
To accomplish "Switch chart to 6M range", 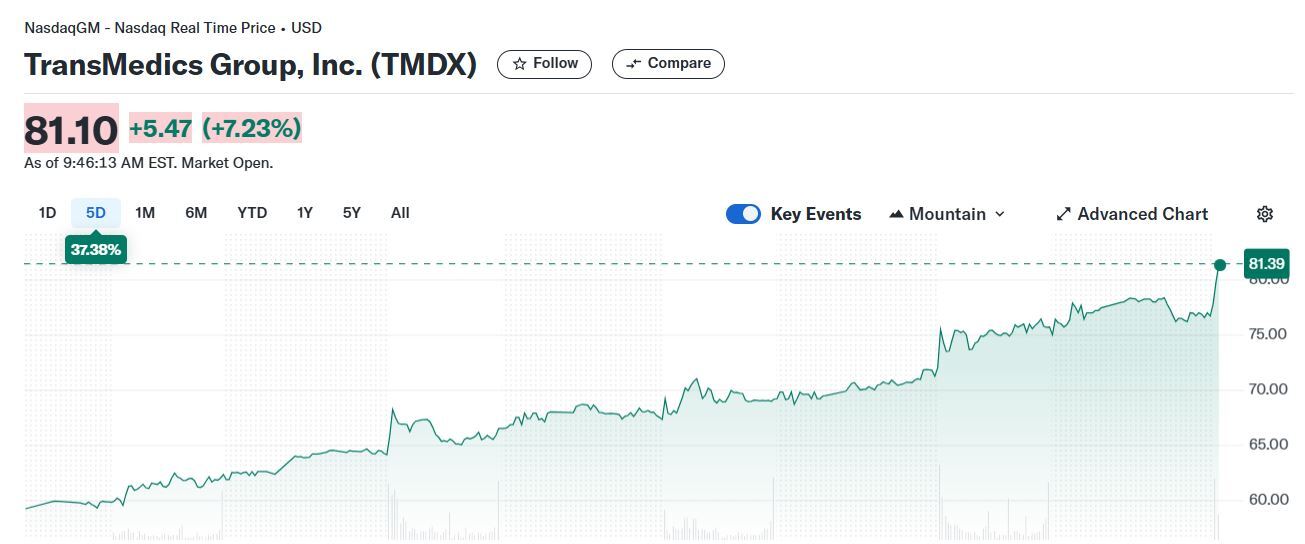I will pyautogui.click(x=196, y=213).
